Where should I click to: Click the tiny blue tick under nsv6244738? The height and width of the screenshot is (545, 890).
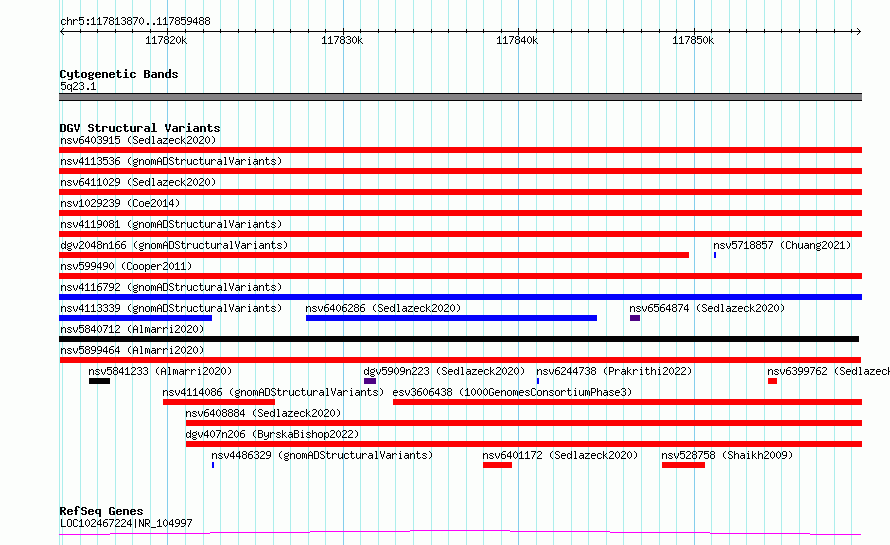coord(538,381)
